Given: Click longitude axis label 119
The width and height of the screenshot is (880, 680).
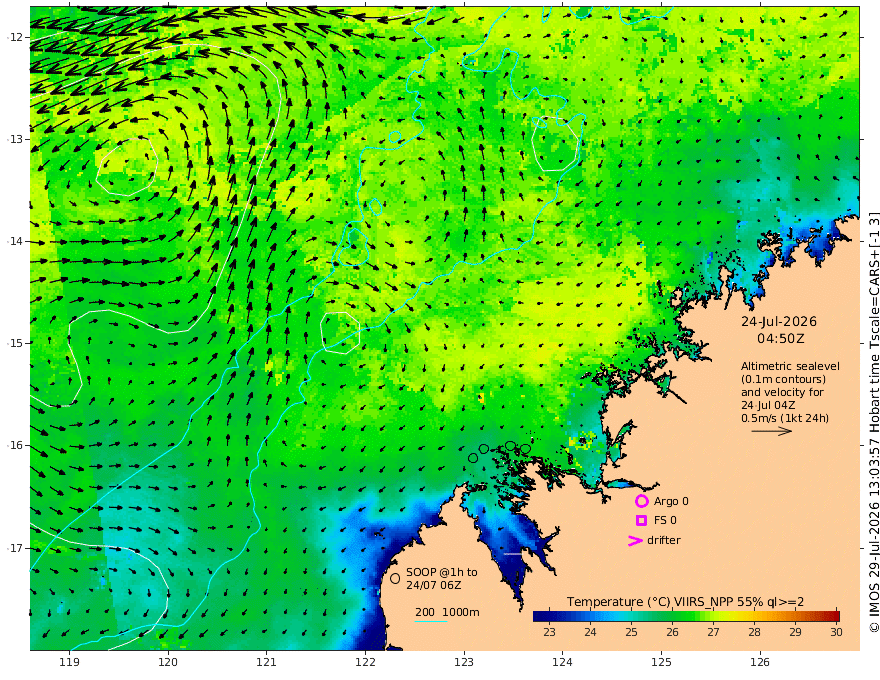Looking at the screenshot, I should point(69,662).
